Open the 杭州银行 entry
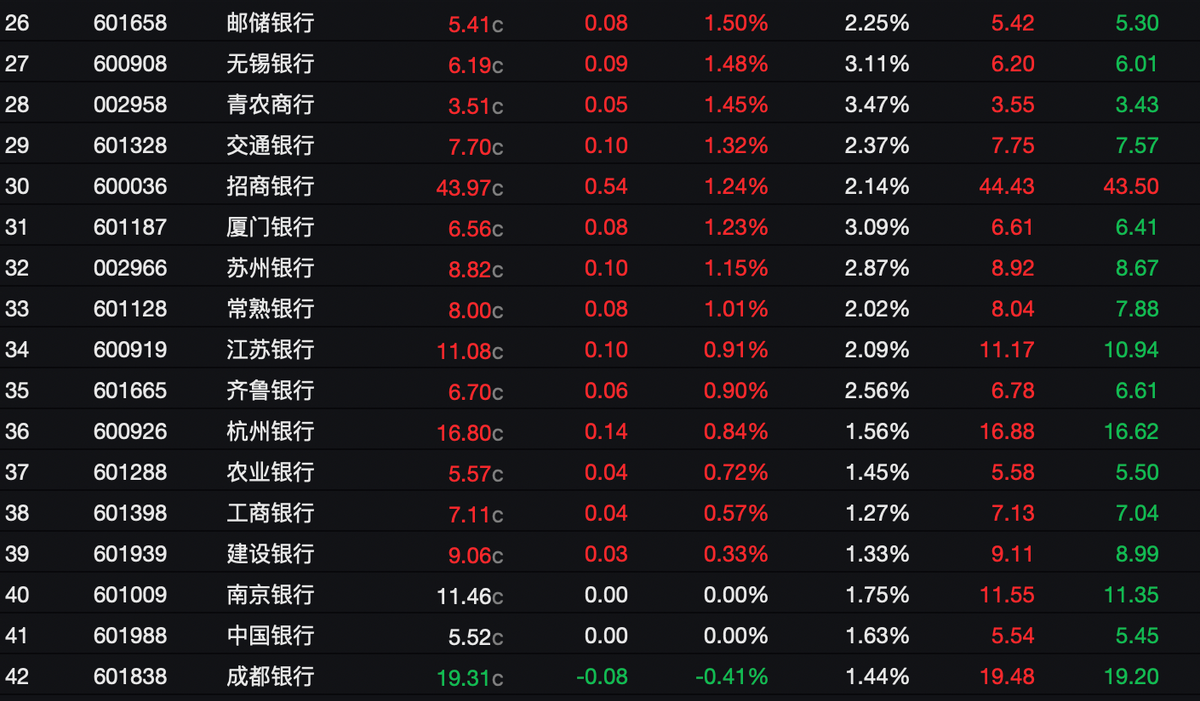 point(600,431)
